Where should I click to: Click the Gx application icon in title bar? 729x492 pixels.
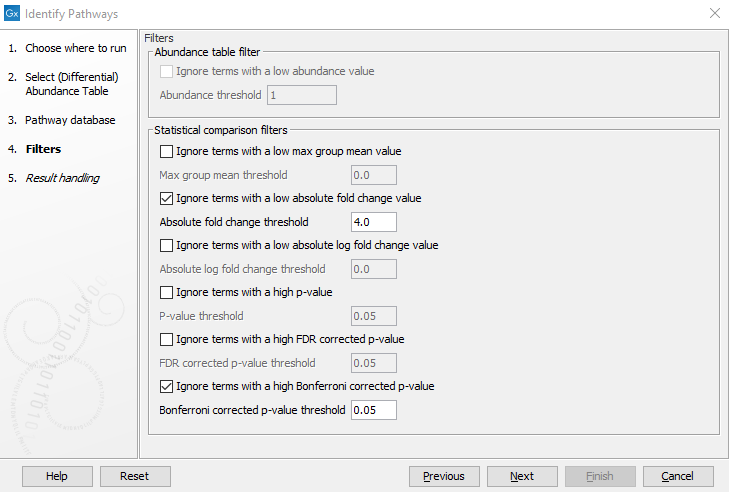coord(12,14)
